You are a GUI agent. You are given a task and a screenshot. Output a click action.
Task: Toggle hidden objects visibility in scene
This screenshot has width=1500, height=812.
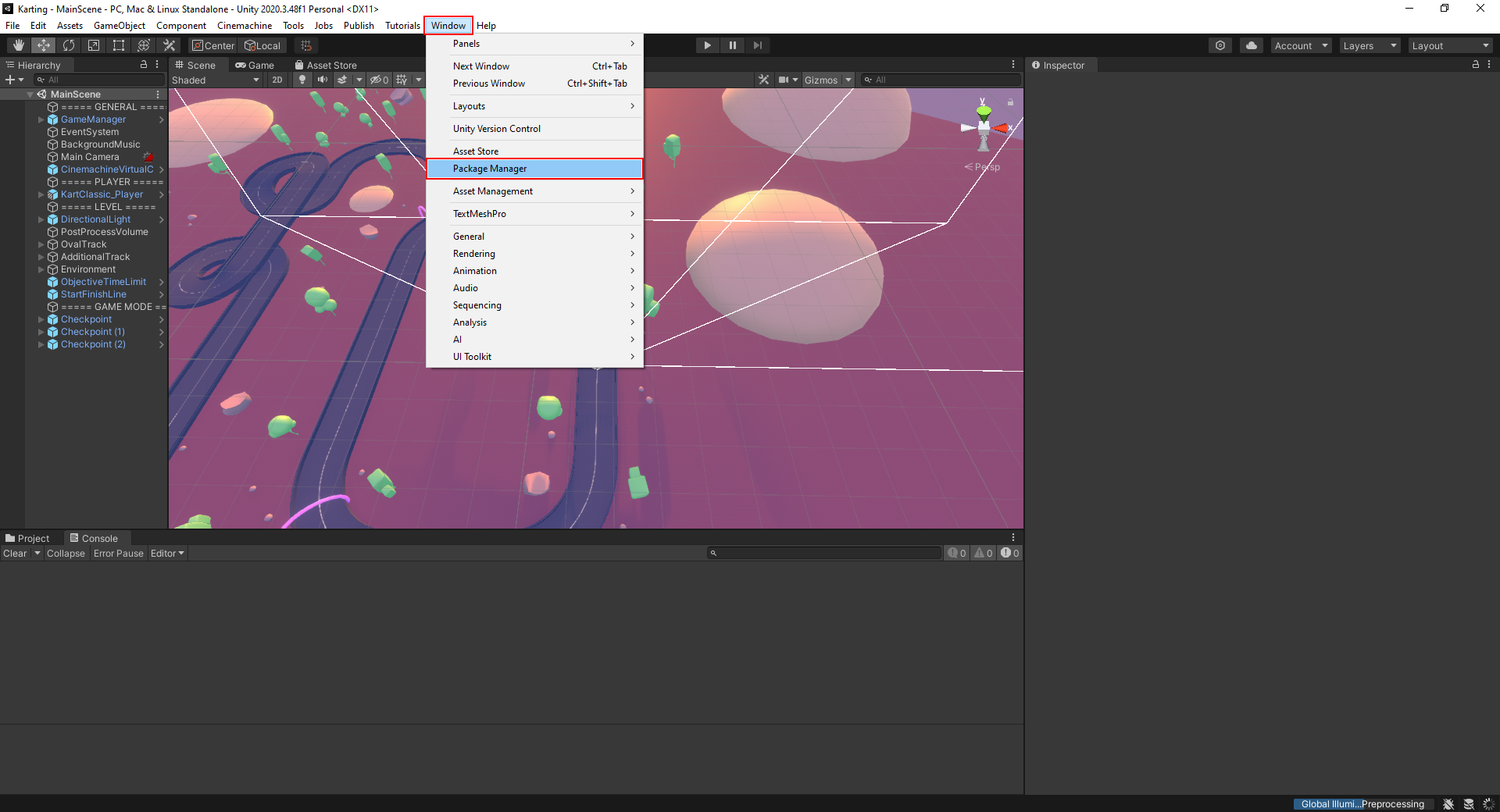pyautogui.click(x=380, y=80)
